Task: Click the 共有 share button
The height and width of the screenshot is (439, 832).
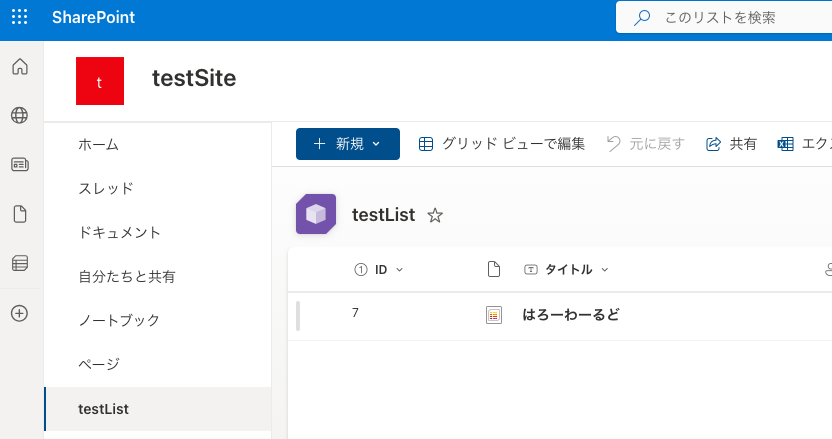Action: [x=731, y=144]
